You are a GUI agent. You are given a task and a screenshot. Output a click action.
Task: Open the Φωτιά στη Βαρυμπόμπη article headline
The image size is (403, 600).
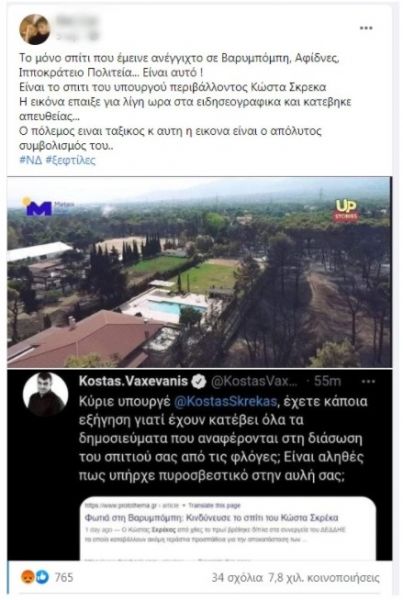point(211,518)
